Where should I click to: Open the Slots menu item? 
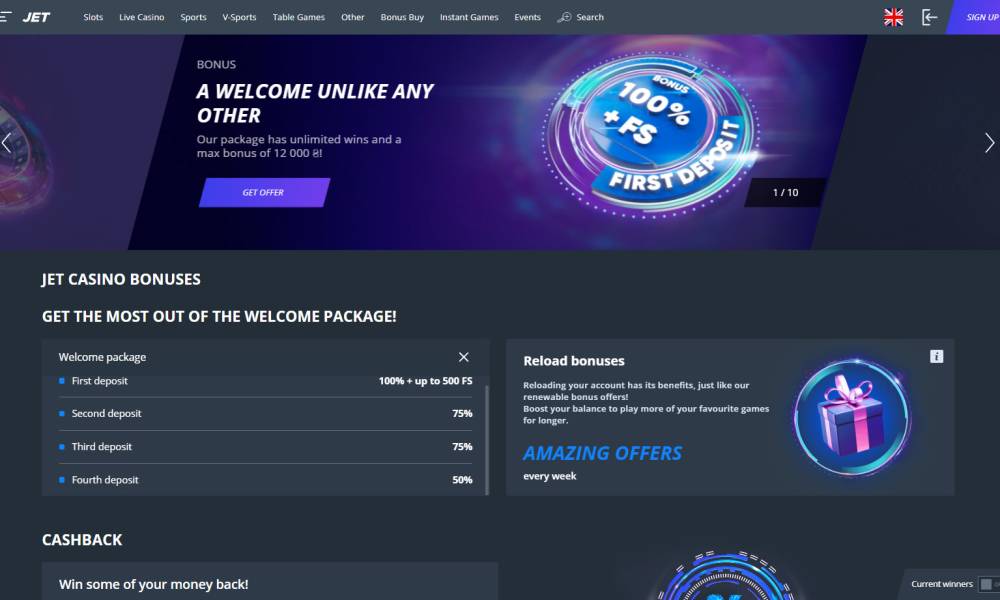93,17
